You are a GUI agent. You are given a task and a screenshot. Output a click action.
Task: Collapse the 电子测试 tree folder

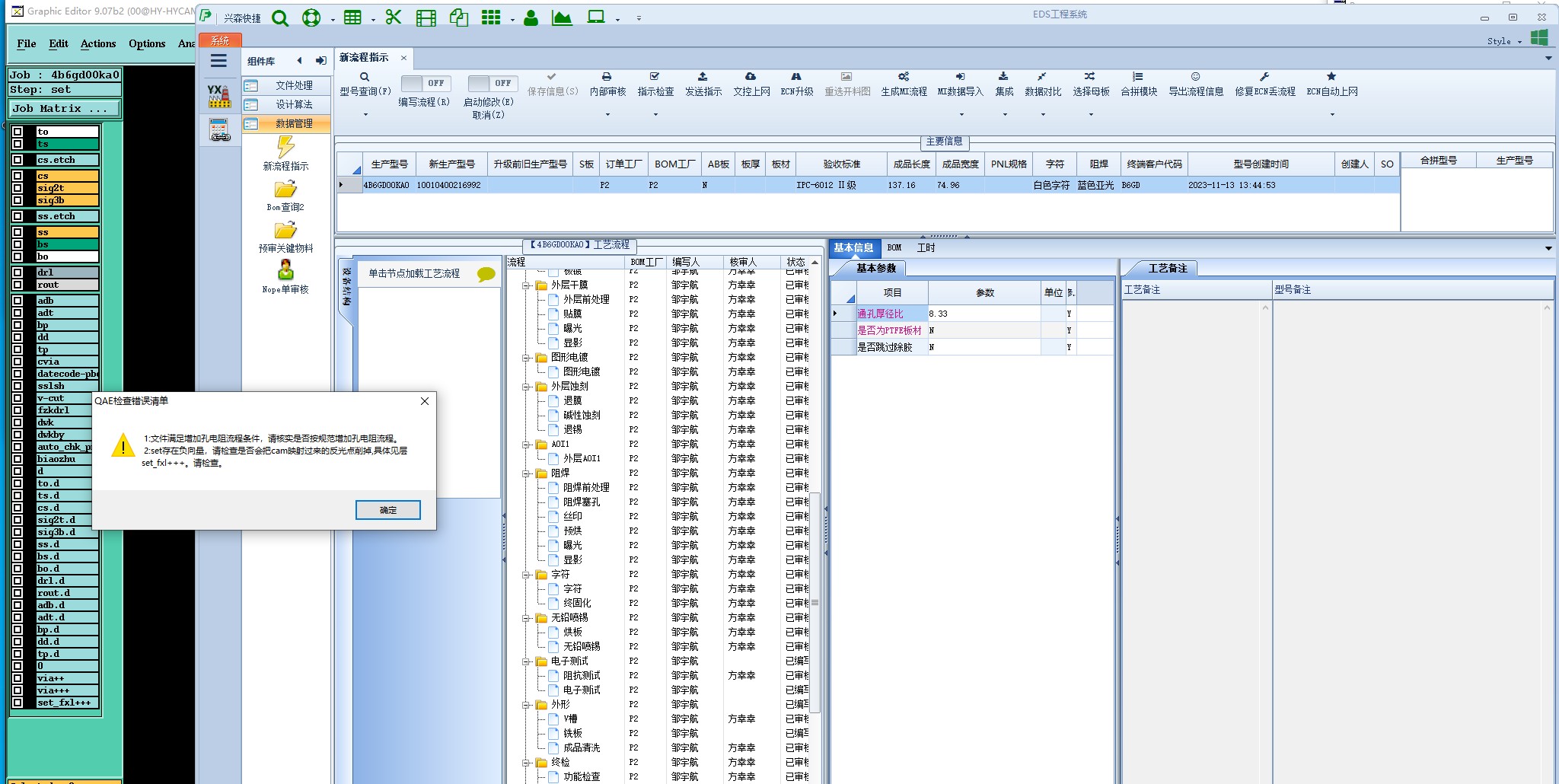525,661
